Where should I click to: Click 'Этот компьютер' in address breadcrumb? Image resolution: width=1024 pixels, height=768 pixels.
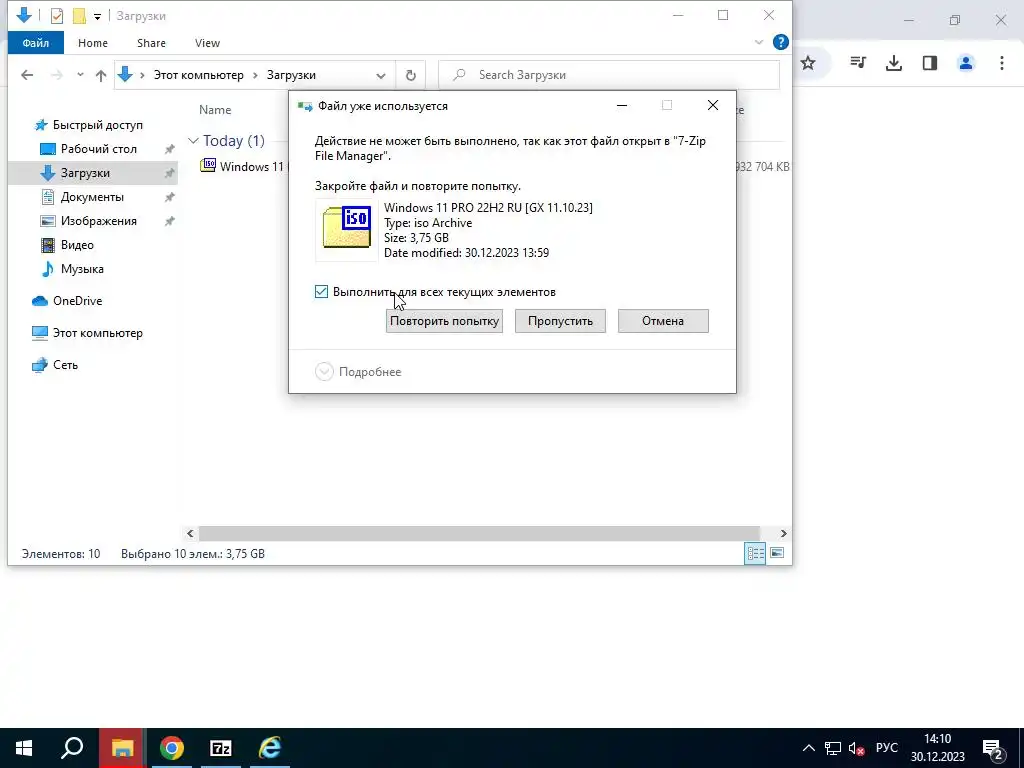click(x=199, y=75)
